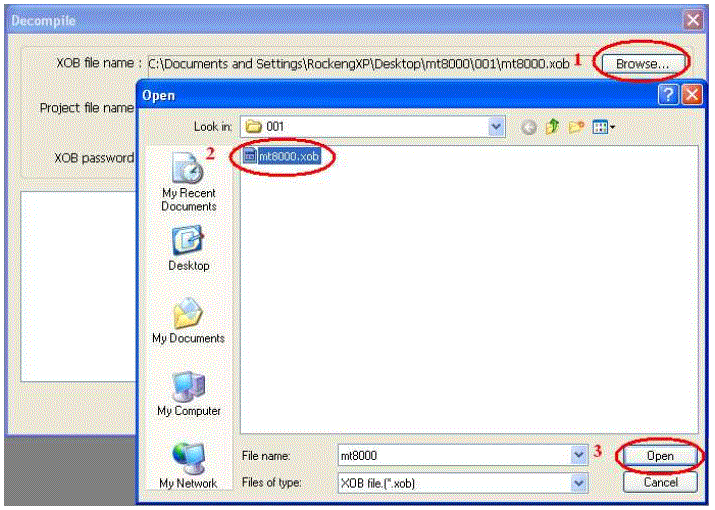
Task: Open the View menu icon
Action: (604, 127)
